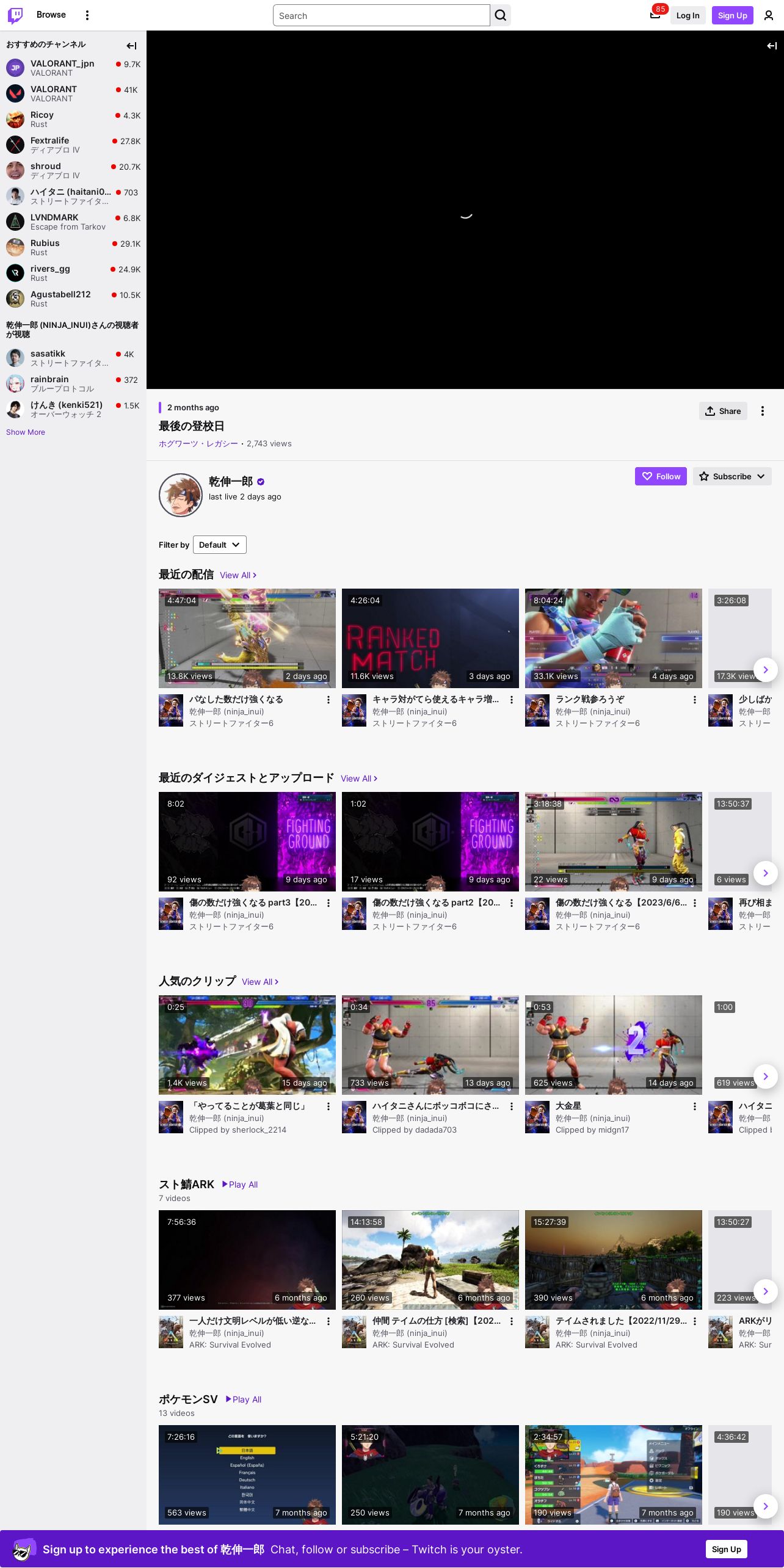Open the sasatikk channel in sidebar

73,358
